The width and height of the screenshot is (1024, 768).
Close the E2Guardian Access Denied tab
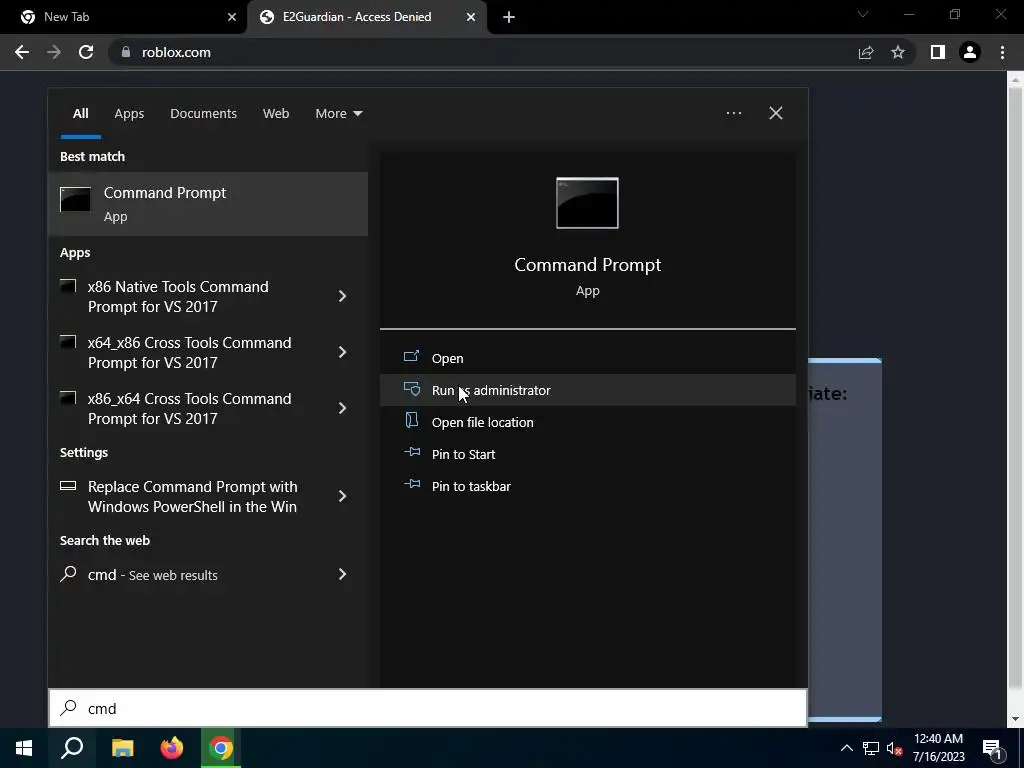(471, 17)
